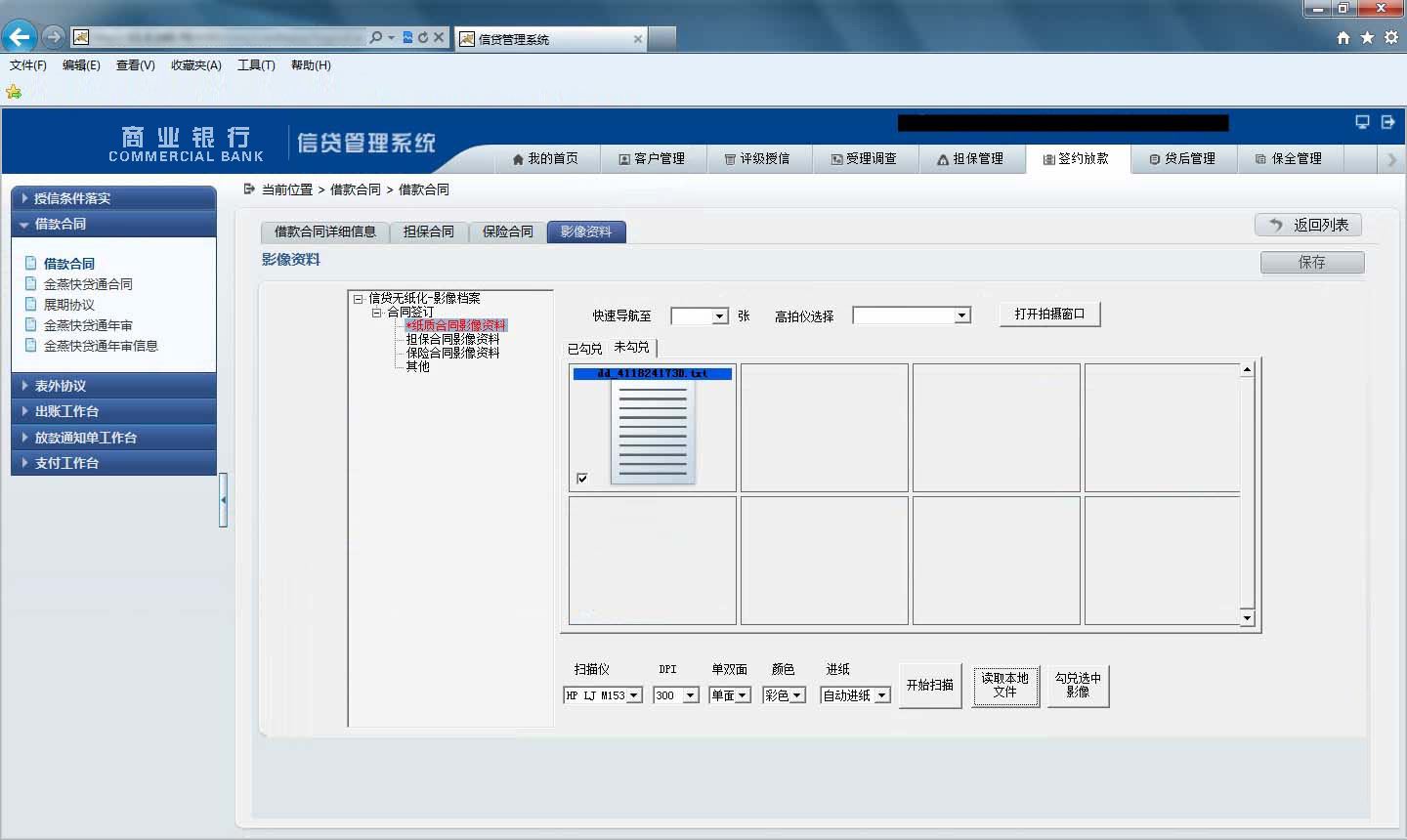Select 保险合同影像资料 tree item
The height and width of the screenshot is (840, 1407).
click(x=452, y=353)
